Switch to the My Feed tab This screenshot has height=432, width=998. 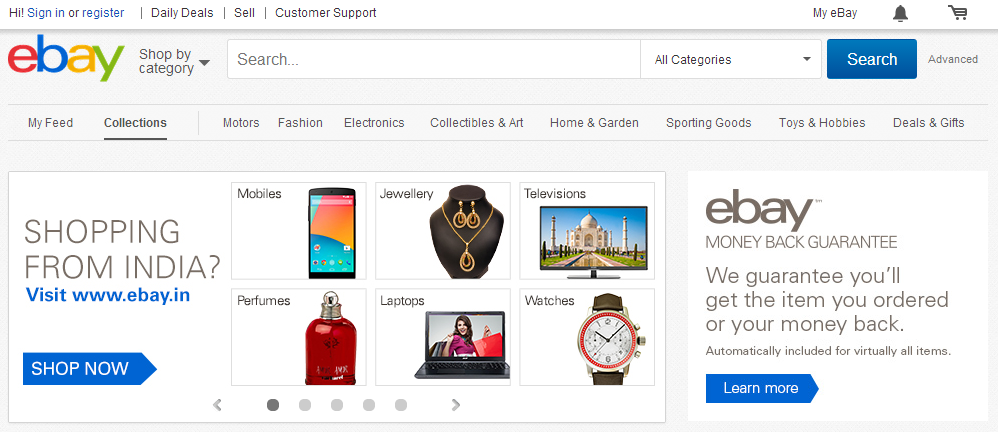pyautogui.click(x=50, y=123)
